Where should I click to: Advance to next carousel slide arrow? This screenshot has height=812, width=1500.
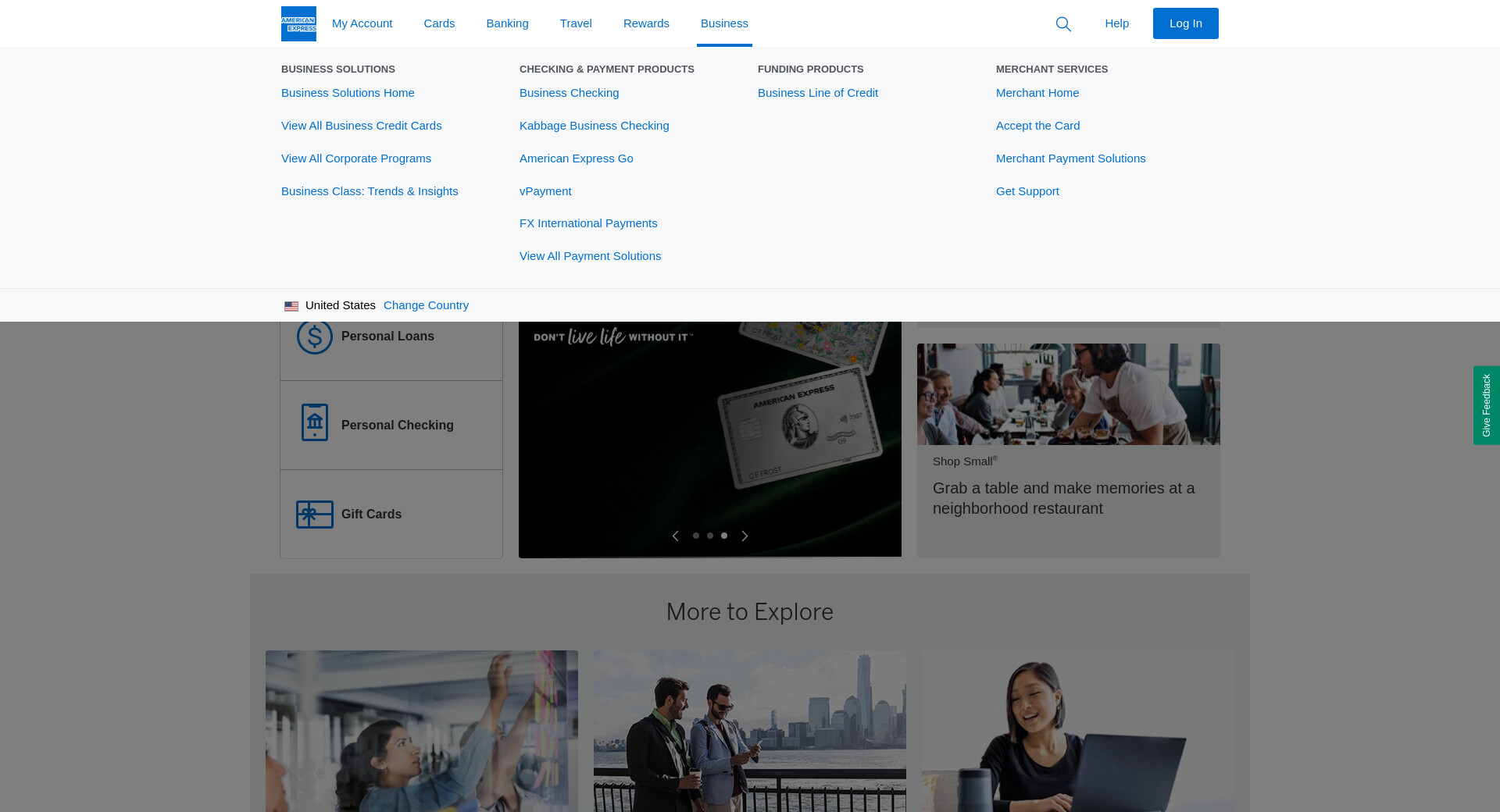tap(745, 536)
